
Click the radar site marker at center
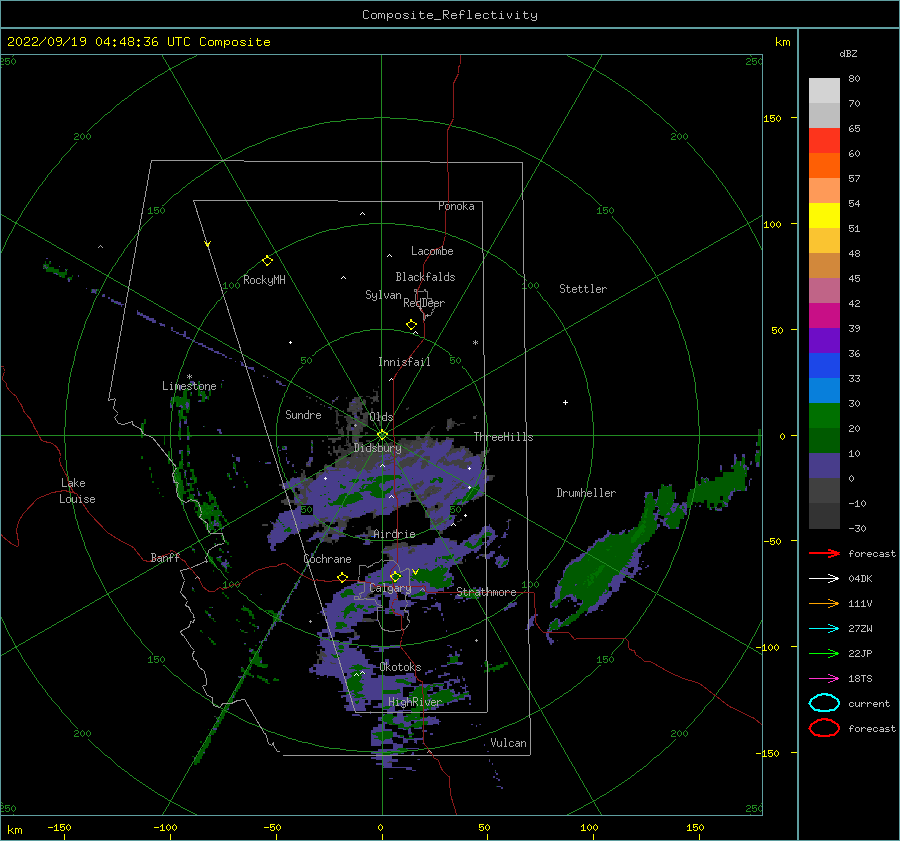(x=382, y=435)
